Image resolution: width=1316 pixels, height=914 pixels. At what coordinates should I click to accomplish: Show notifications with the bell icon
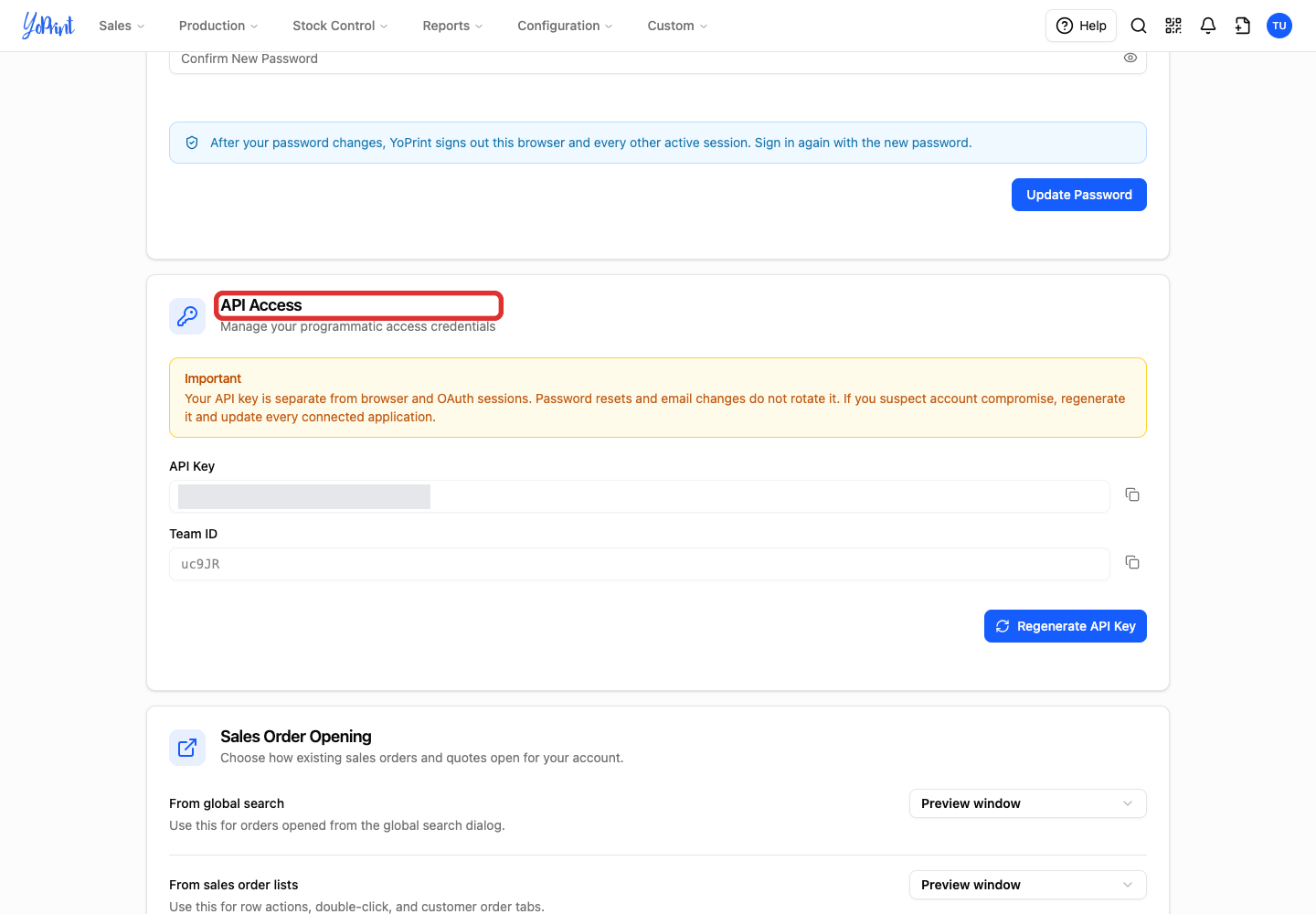(1208, 26)
